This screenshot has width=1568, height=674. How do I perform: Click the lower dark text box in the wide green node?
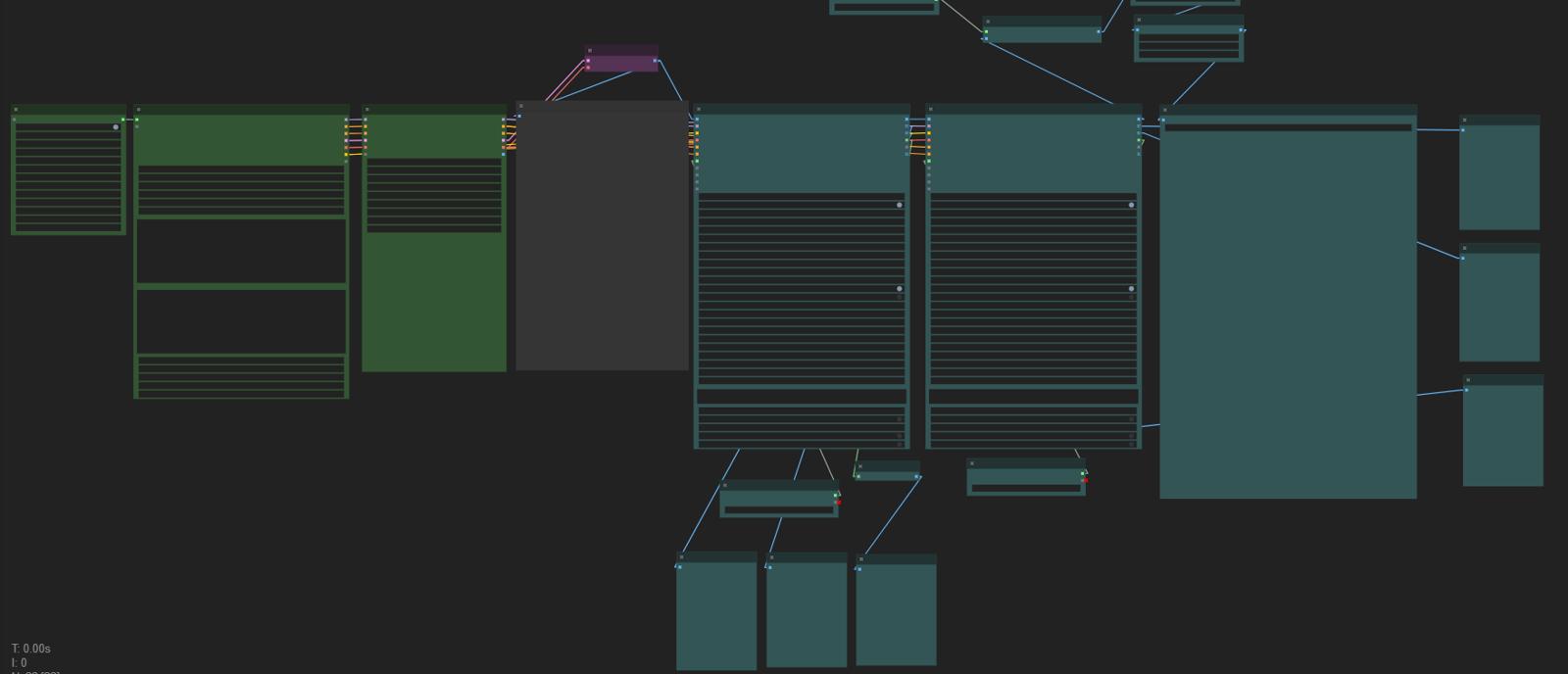click(241, 321)
